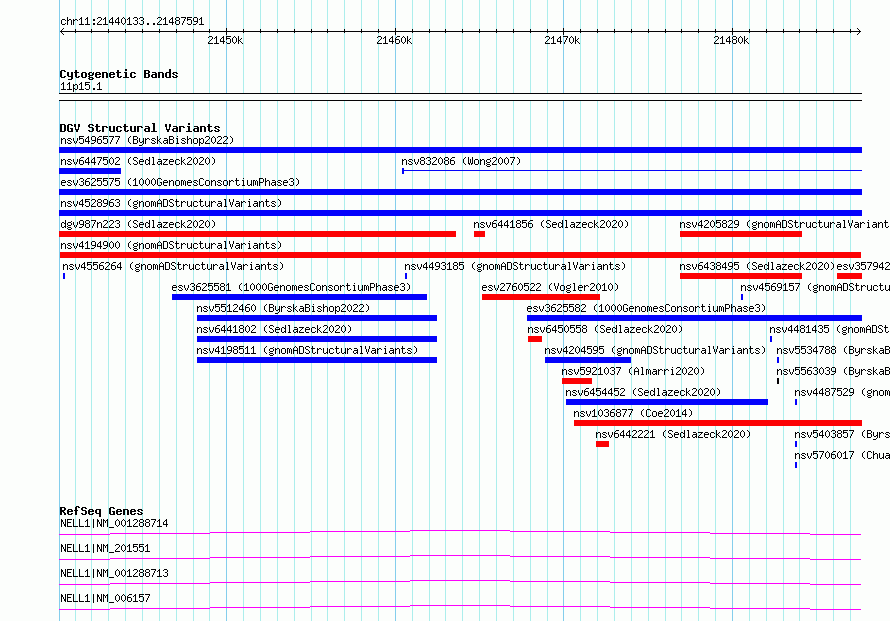The height and width of the screenshot is (621, 890).
Task: Click the small red nsv6441856 feature bar
Action: (x=480, y=234)
